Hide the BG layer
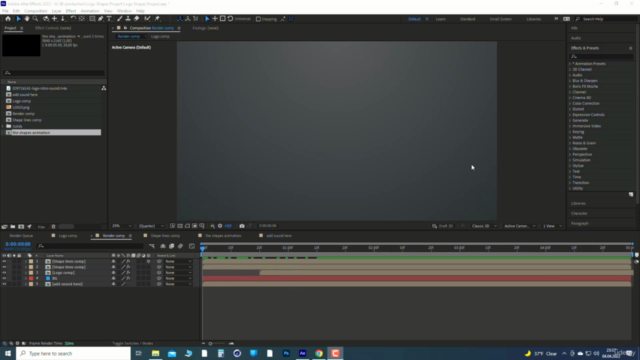The width and height of the screenshot is (640, 360). 4,278
